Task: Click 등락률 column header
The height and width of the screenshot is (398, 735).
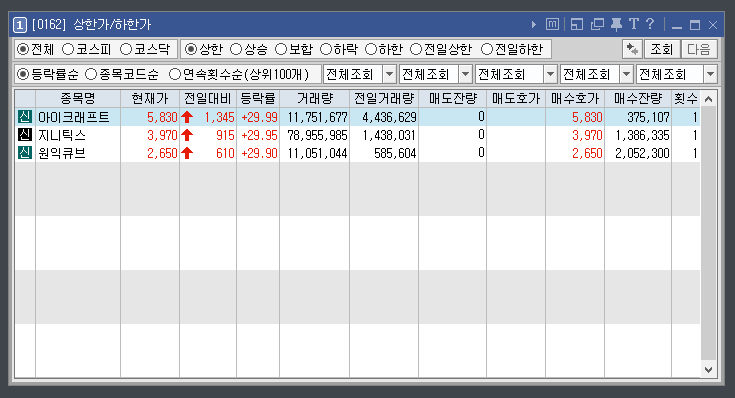Action: pos(258,98)
